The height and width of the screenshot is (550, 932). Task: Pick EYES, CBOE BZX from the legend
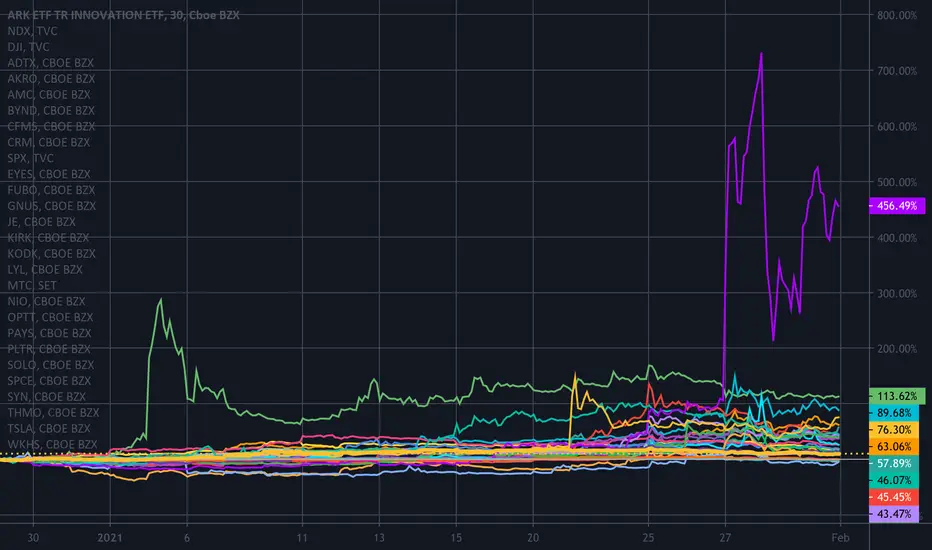pos(49,174)
